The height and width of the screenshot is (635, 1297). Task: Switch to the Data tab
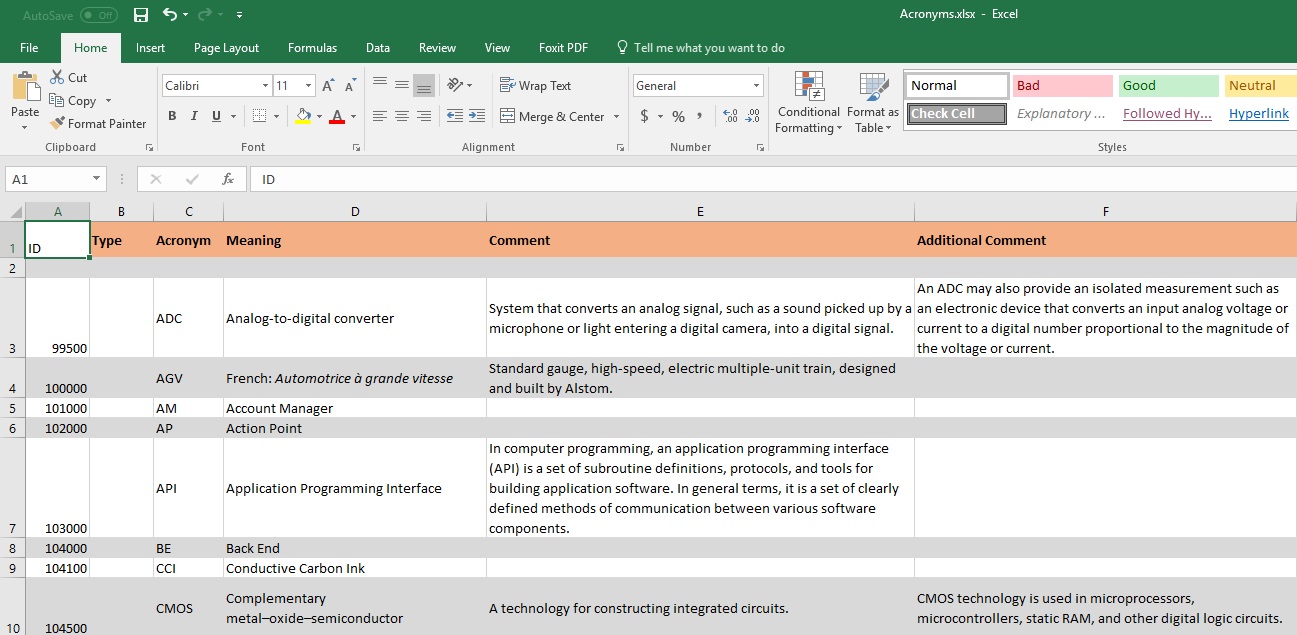[378, 48]
